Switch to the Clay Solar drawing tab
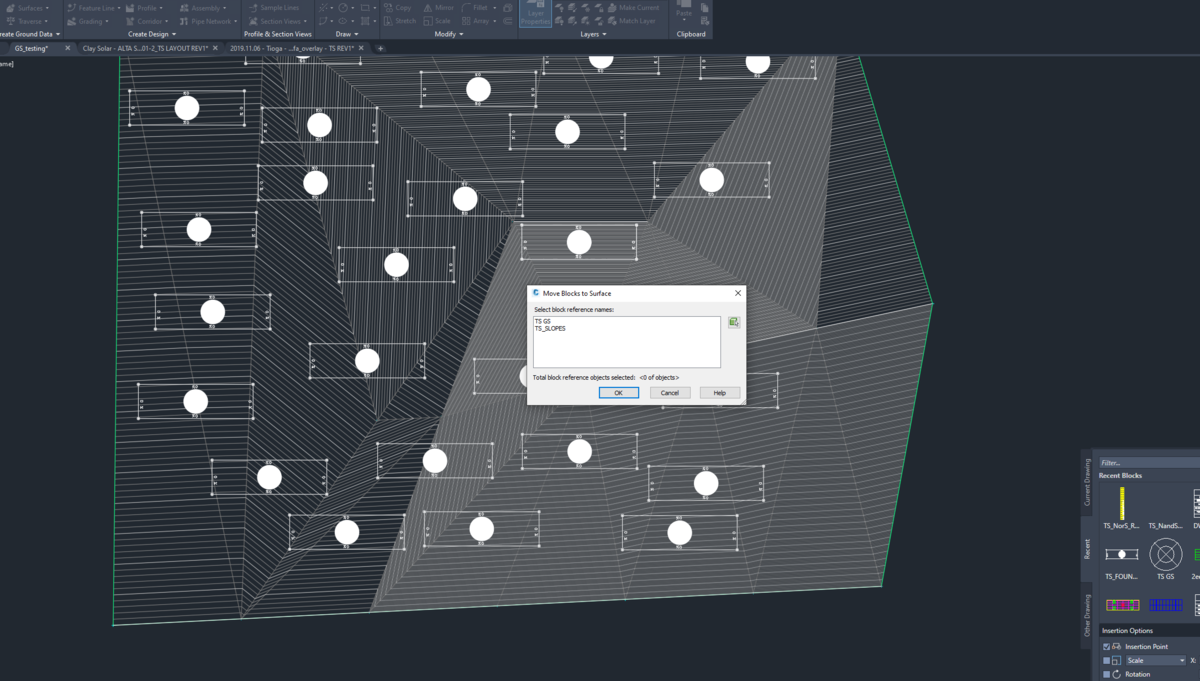The height and width of the screenshot is (681, 1200). 144,48
